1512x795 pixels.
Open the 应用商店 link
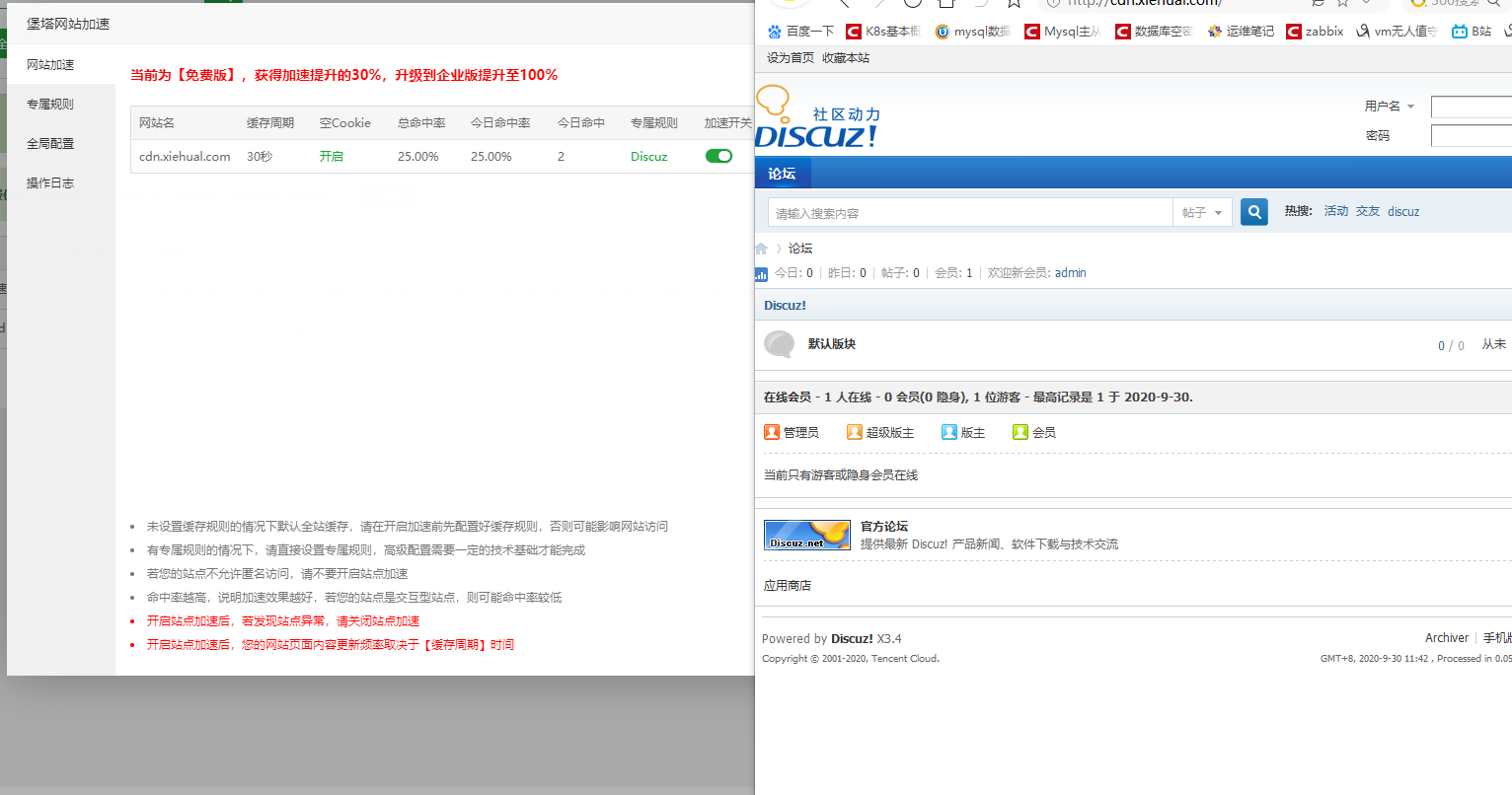click(788, 586)
